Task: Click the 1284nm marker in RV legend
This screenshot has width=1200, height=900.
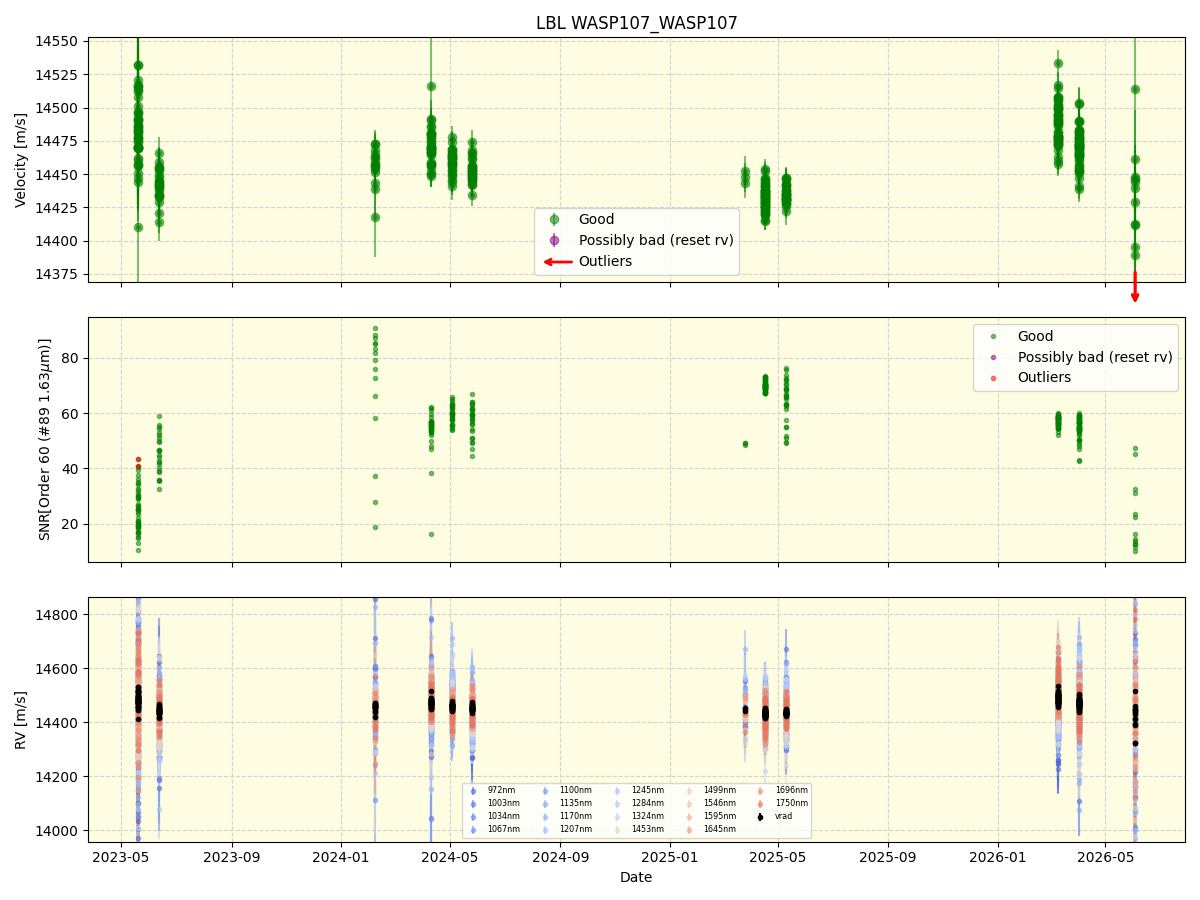Action: click(x=617, y=804)
